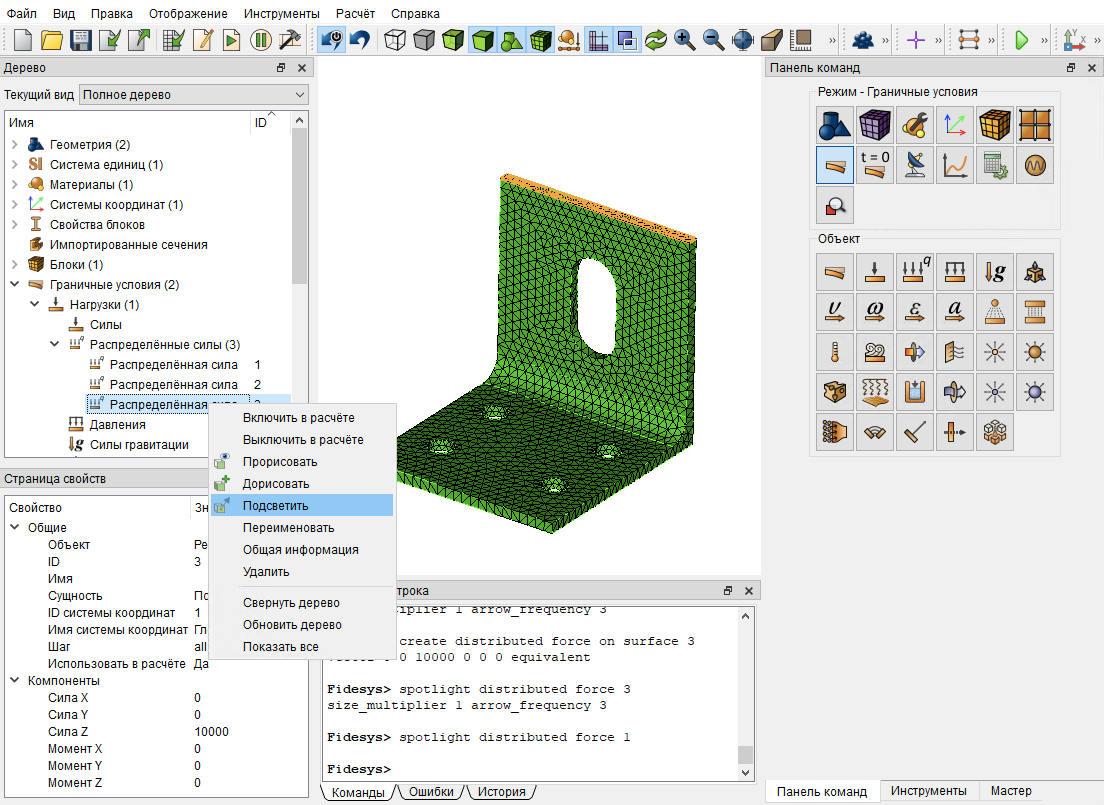Expand the Геометрия (2) tree node

tap(15, 144)
